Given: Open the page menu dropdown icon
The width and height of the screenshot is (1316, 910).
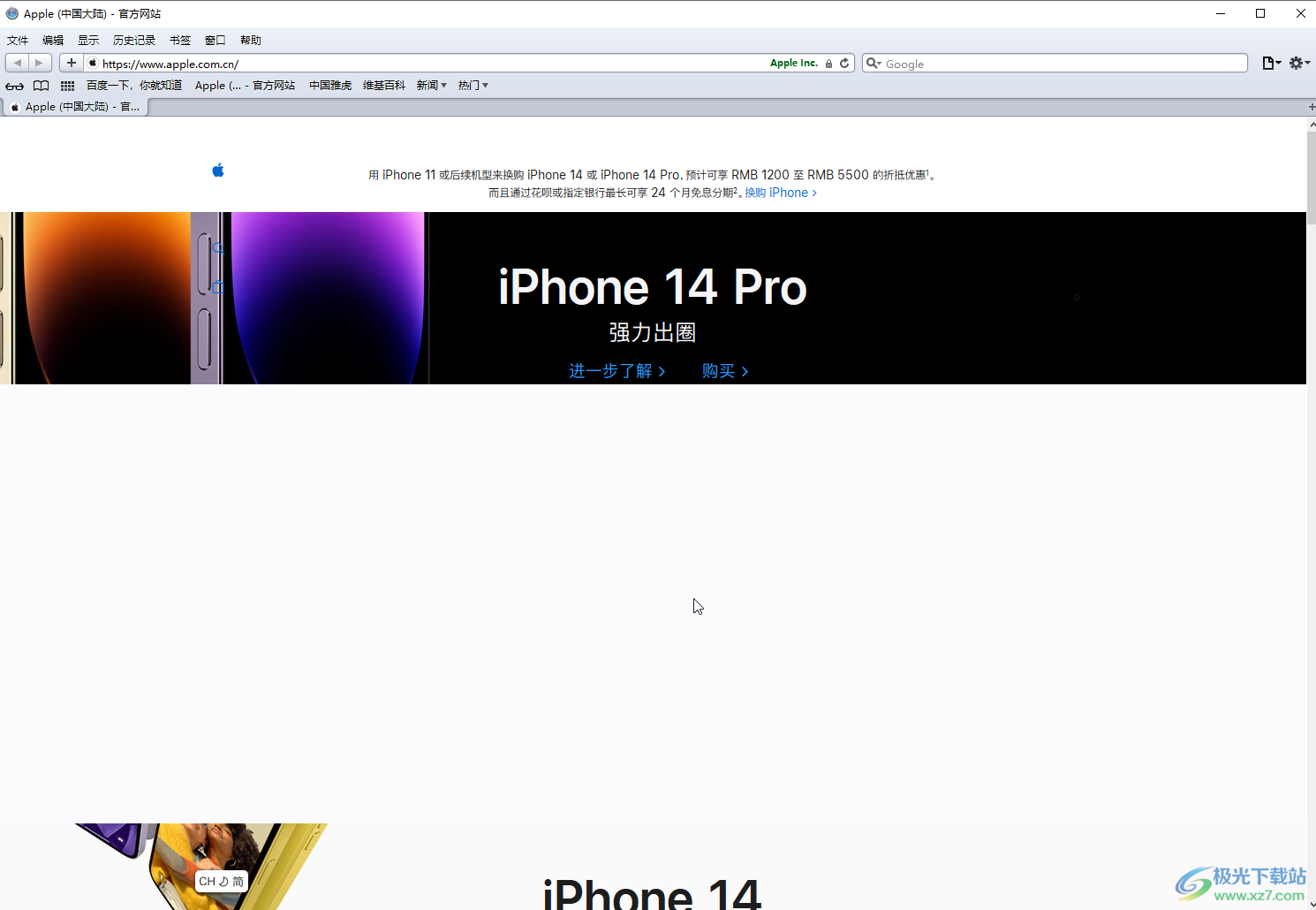Looking at the screenshot, I should pos(1271,63).
